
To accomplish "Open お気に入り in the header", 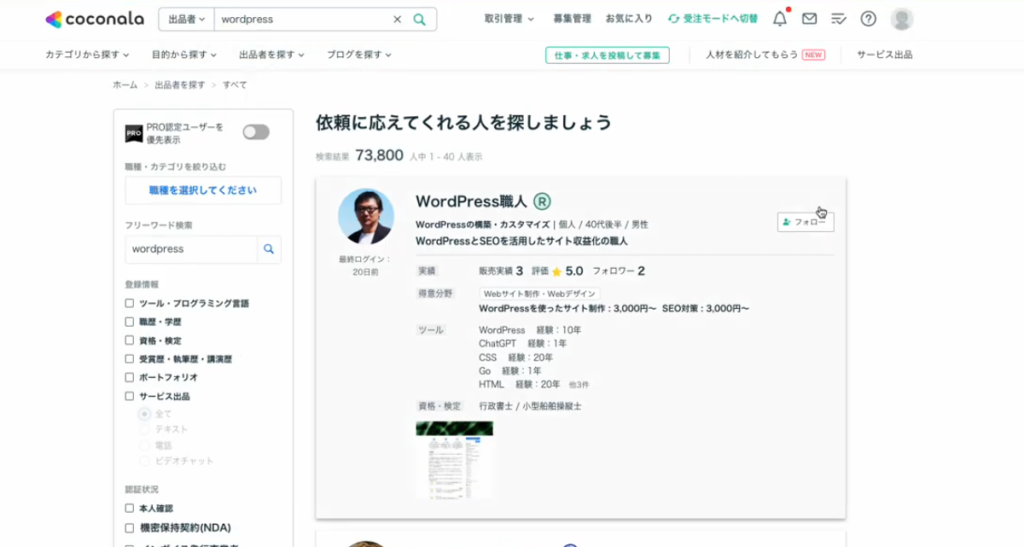I will pos(629,19).
